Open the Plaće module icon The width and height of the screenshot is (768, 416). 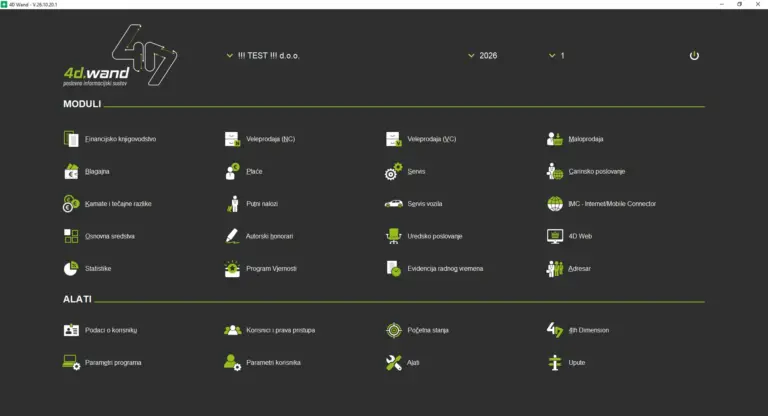point(232,171)
